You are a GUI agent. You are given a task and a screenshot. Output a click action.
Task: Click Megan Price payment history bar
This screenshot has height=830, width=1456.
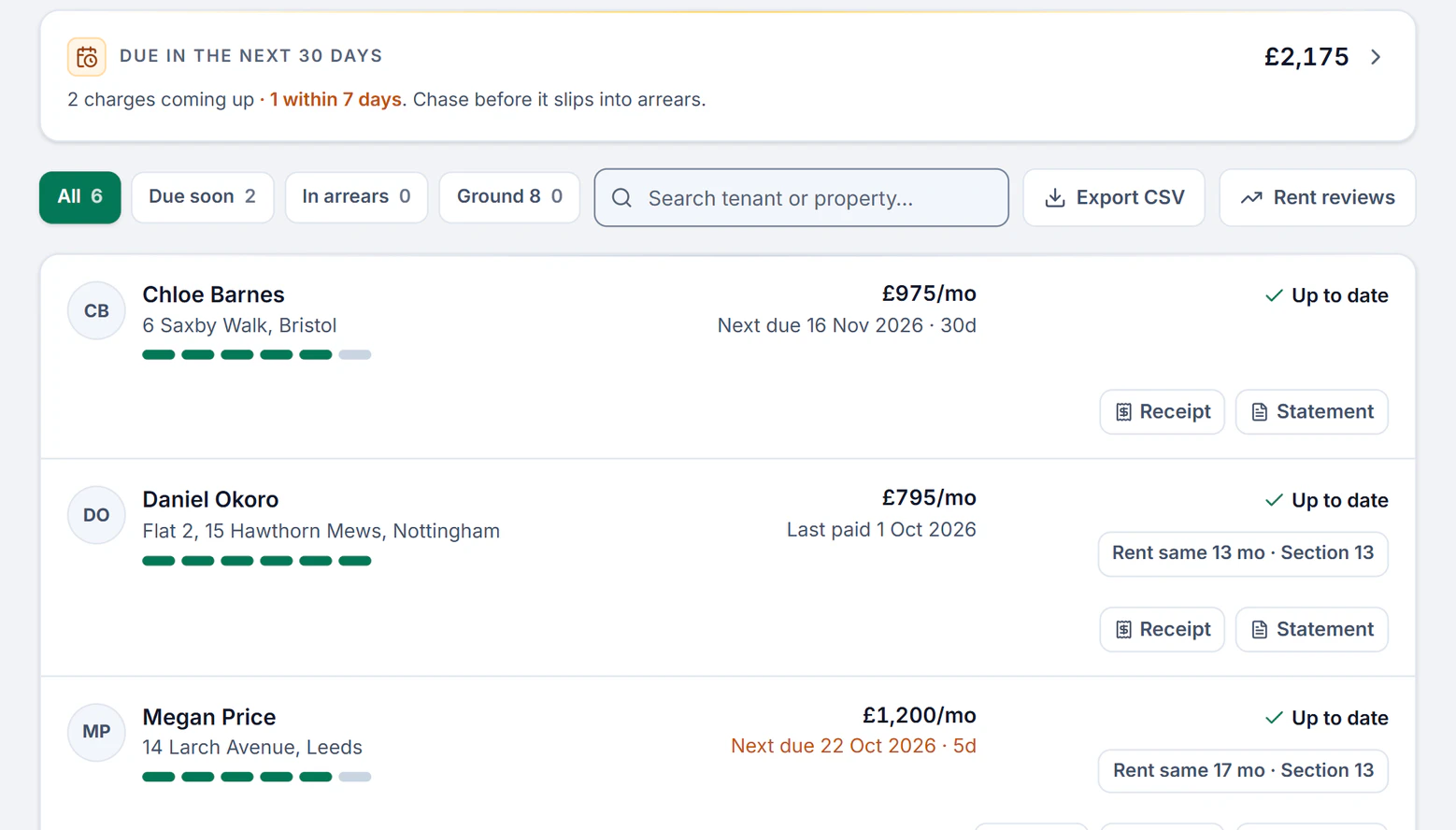pyautogui.click(x=257, y=777)
